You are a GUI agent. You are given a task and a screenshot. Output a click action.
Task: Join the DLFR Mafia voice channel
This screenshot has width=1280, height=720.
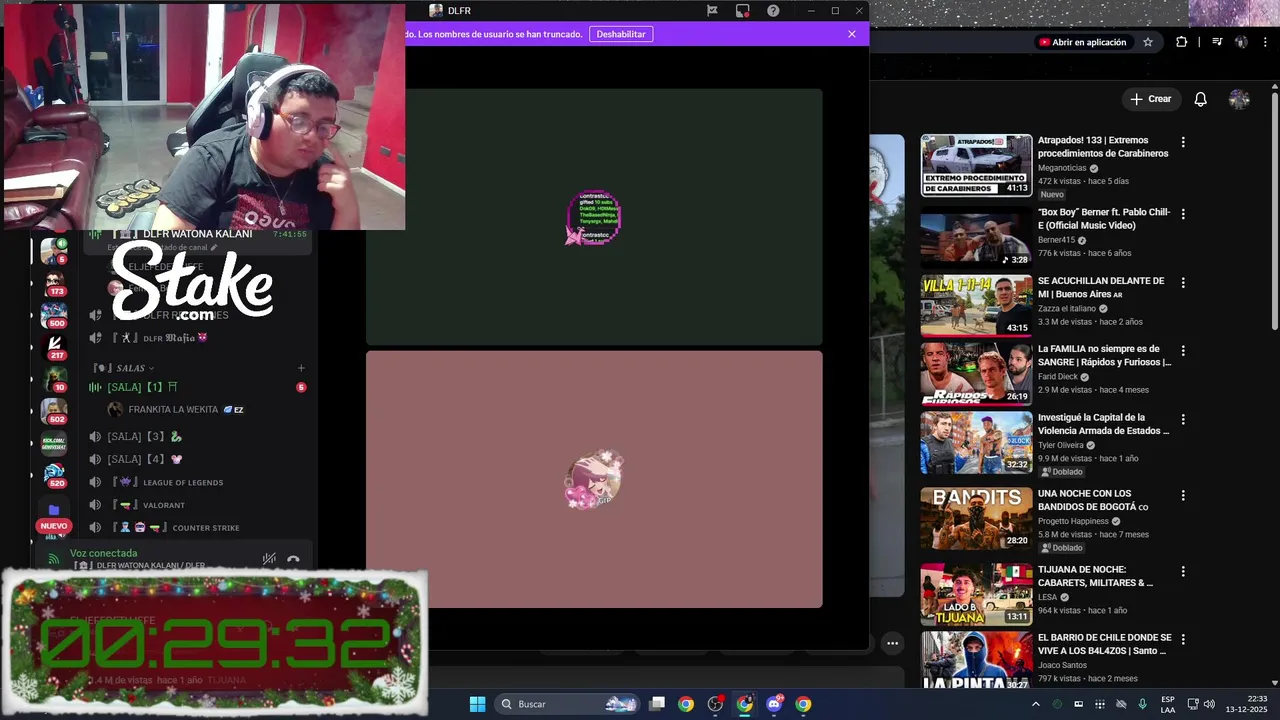pyautogui.click(x=198, y=338)
